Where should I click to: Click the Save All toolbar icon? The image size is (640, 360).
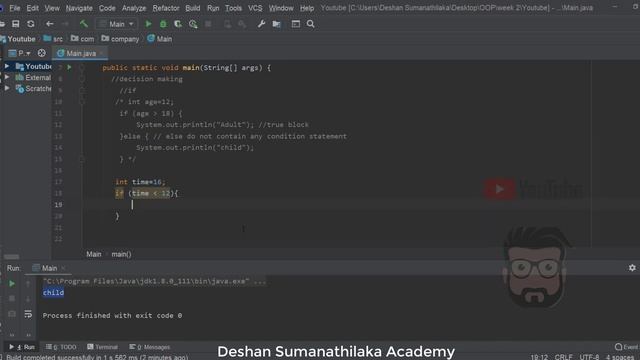[16, 24]
